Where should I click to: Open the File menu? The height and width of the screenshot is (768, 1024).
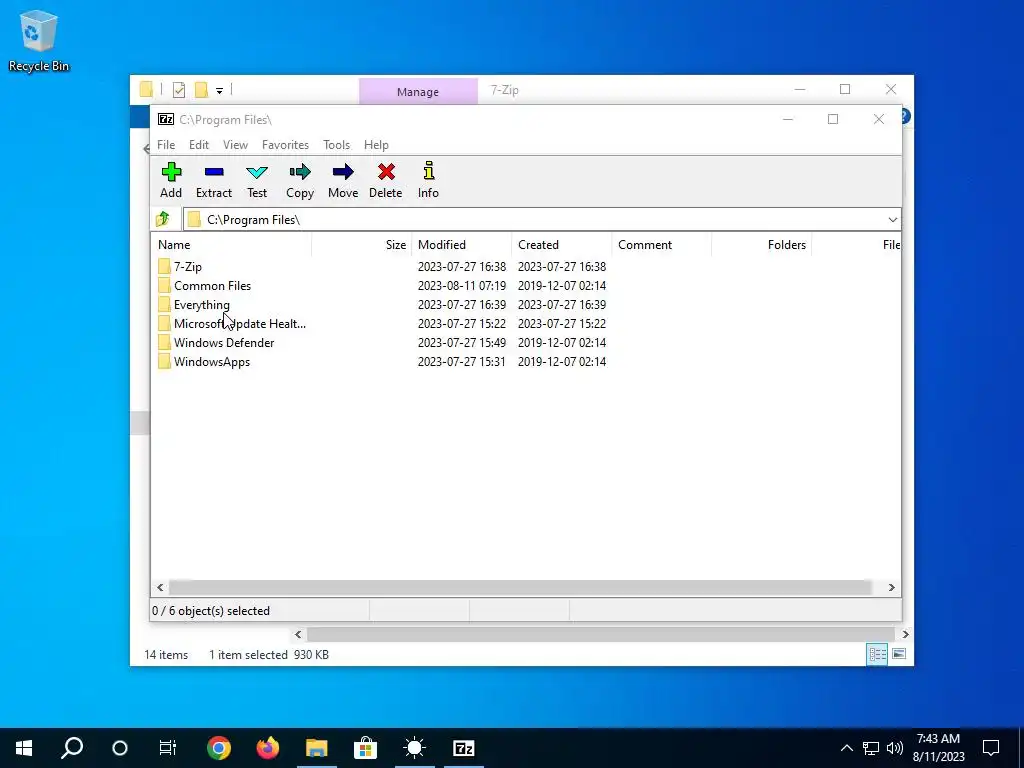click(x=166, y=144)
